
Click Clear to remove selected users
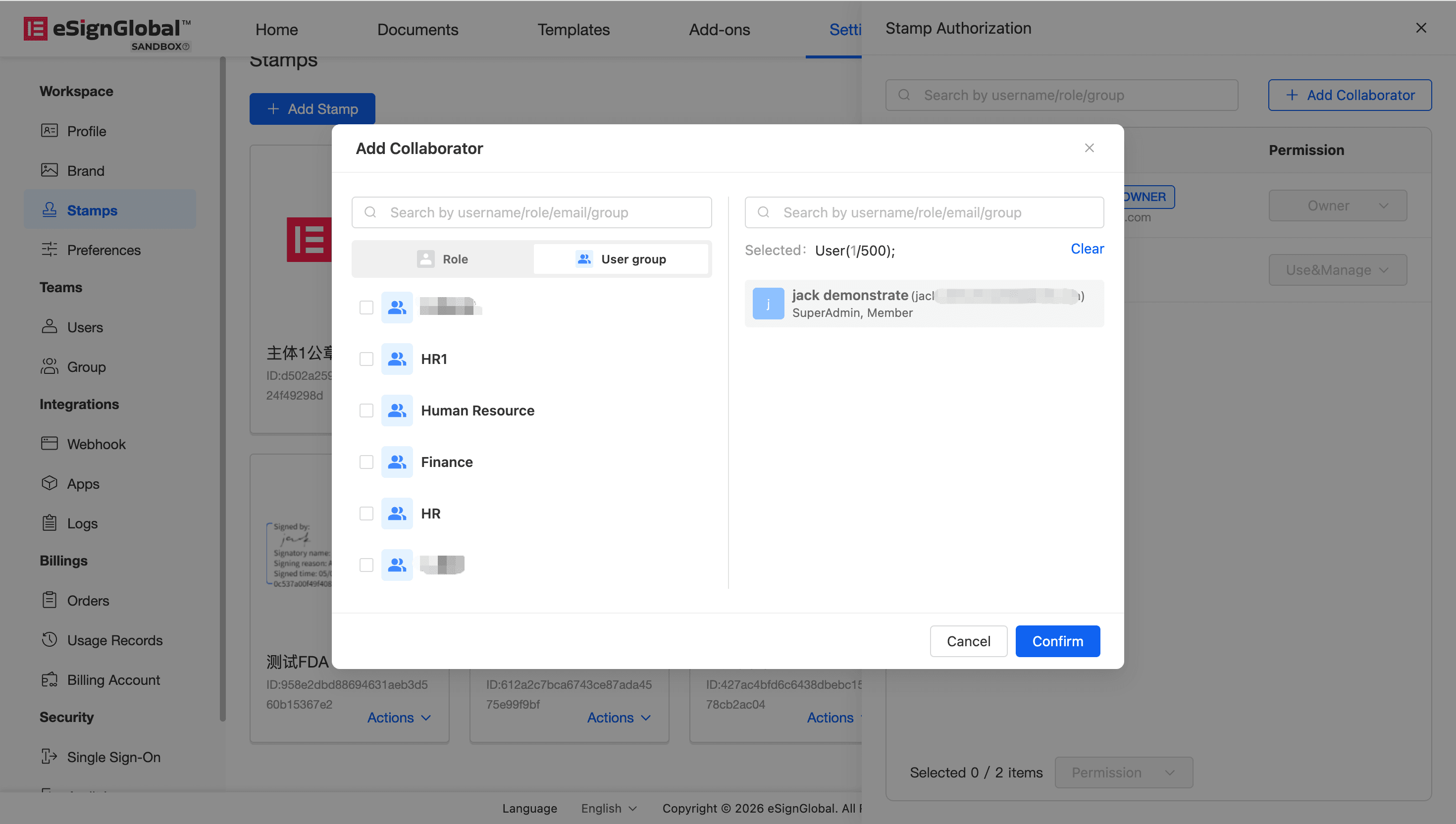1087,249
